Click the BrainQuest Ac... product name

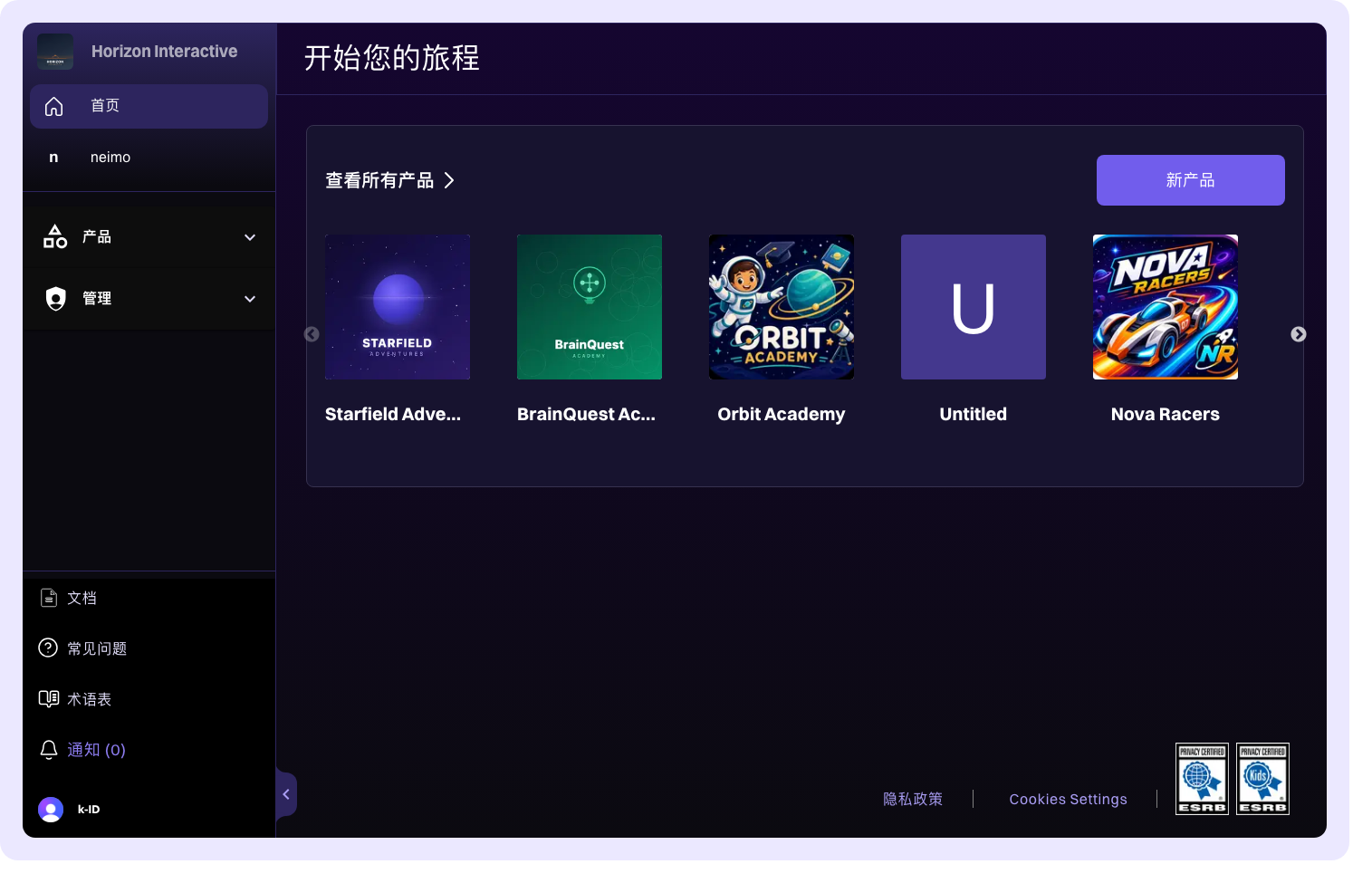pos(586,414)
